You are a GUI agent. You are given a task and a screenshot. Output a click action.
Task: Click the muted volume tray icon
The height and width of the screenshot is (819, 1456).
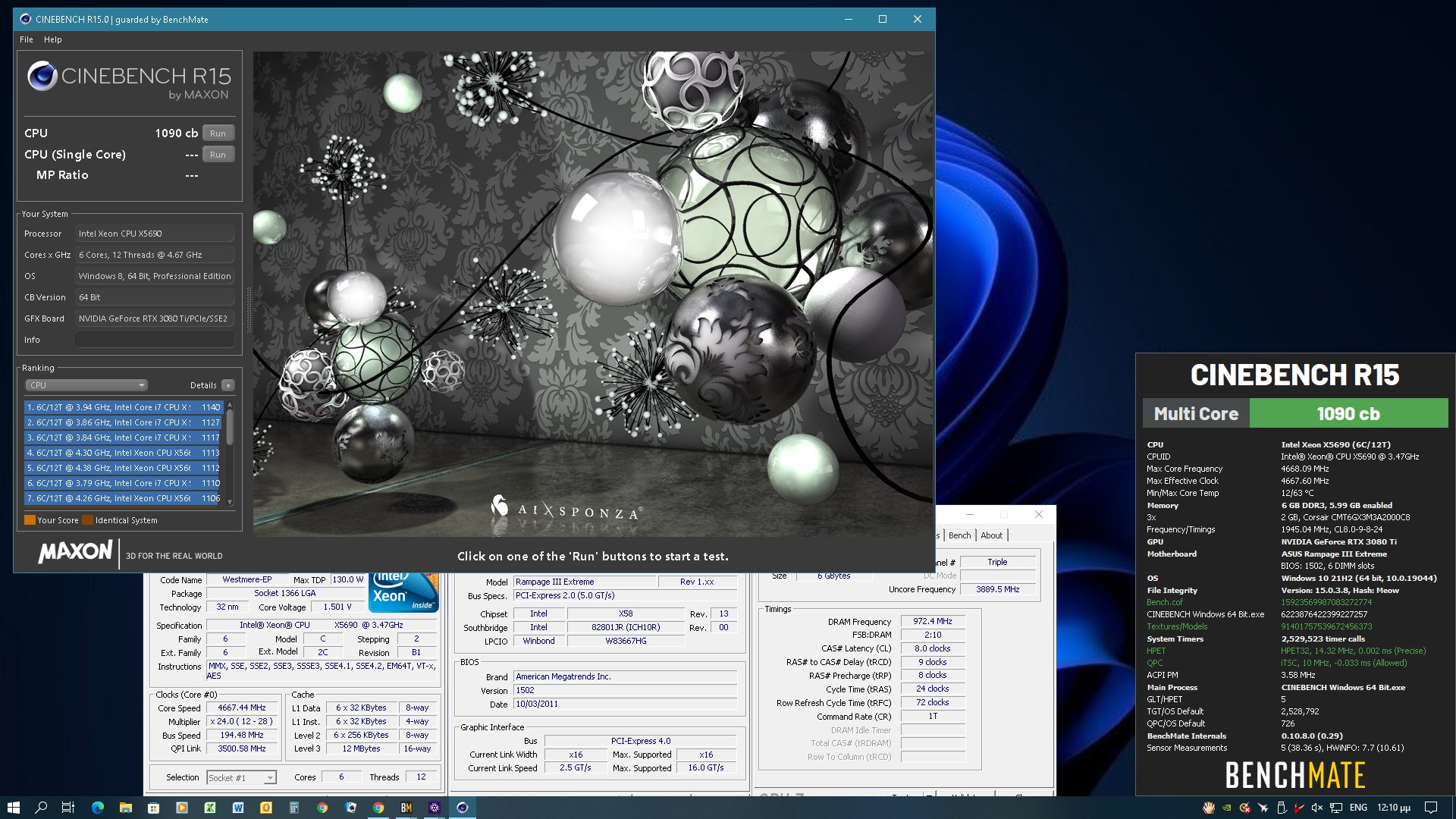1317,808
